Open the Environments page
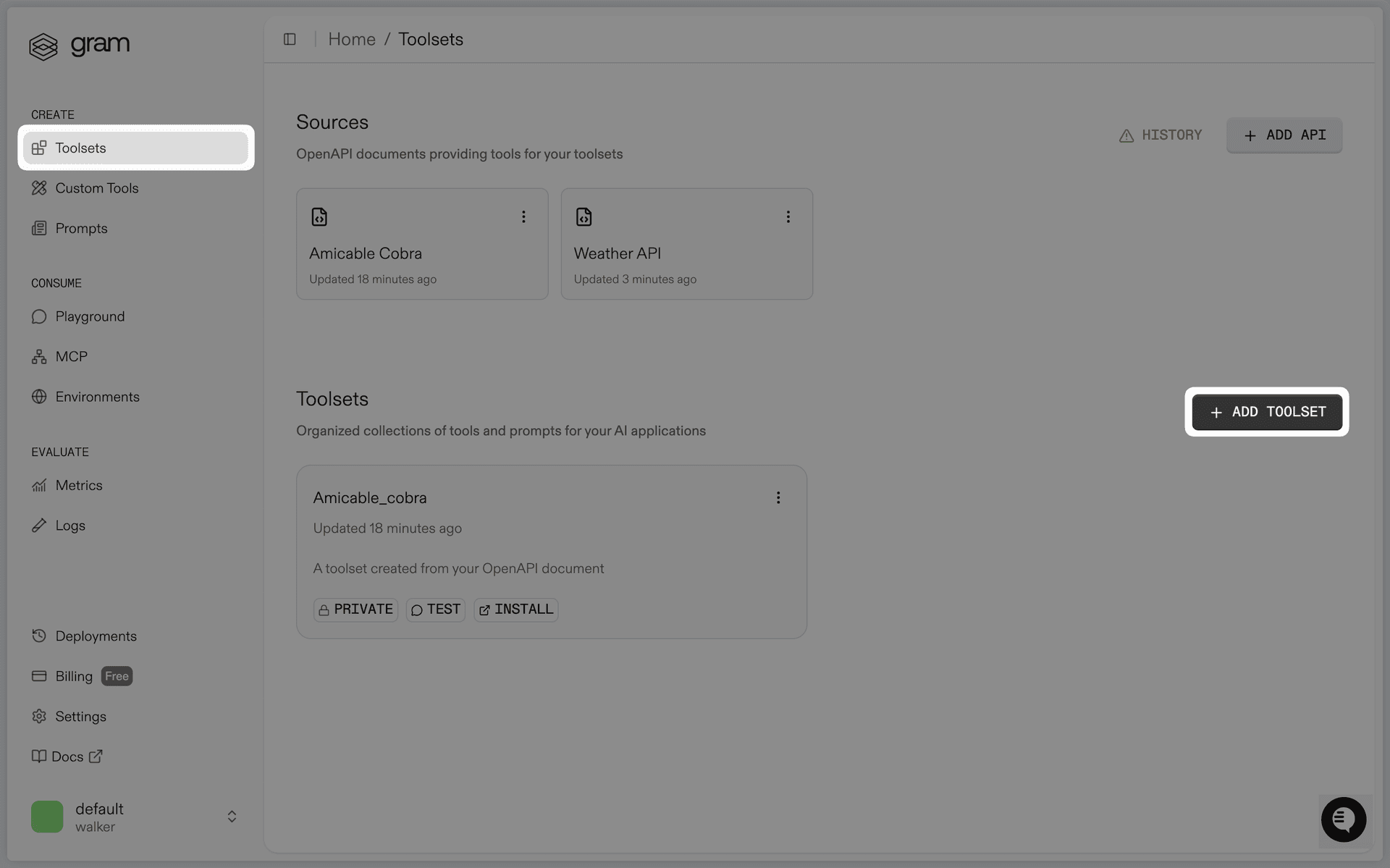The width and height of the screenshot is (1390, 868). [97, 397]
